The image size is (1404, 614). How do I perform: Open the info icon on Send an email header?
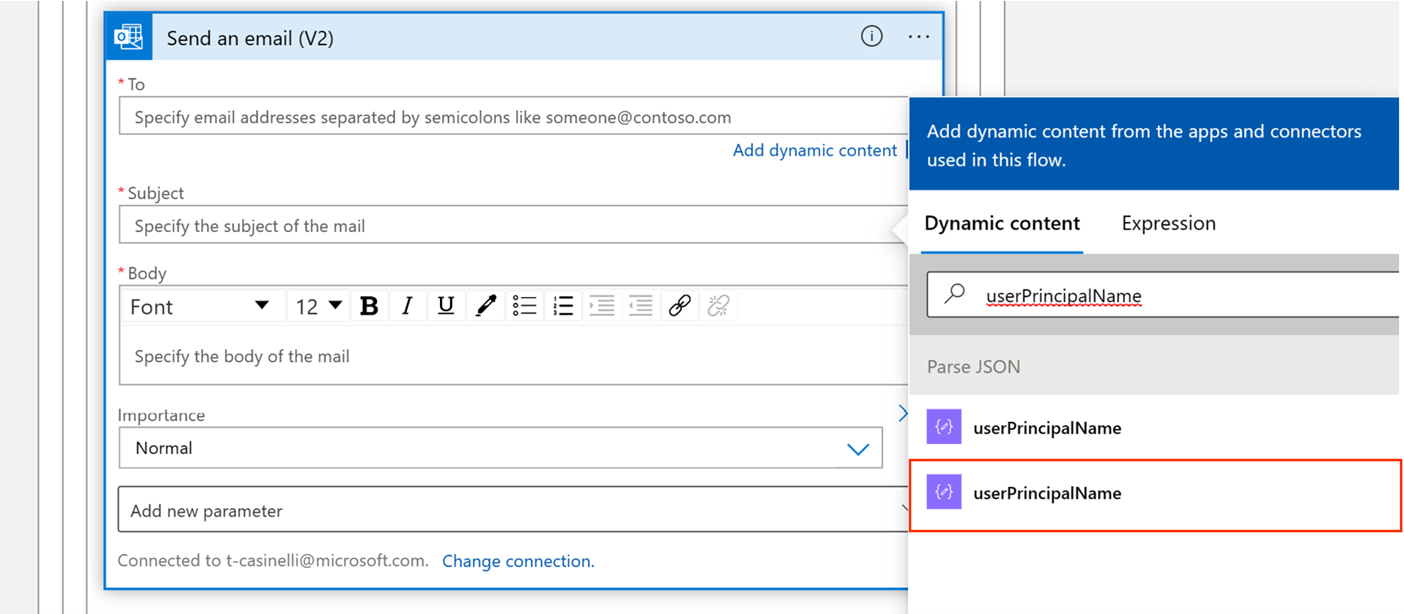pos(872,37)
